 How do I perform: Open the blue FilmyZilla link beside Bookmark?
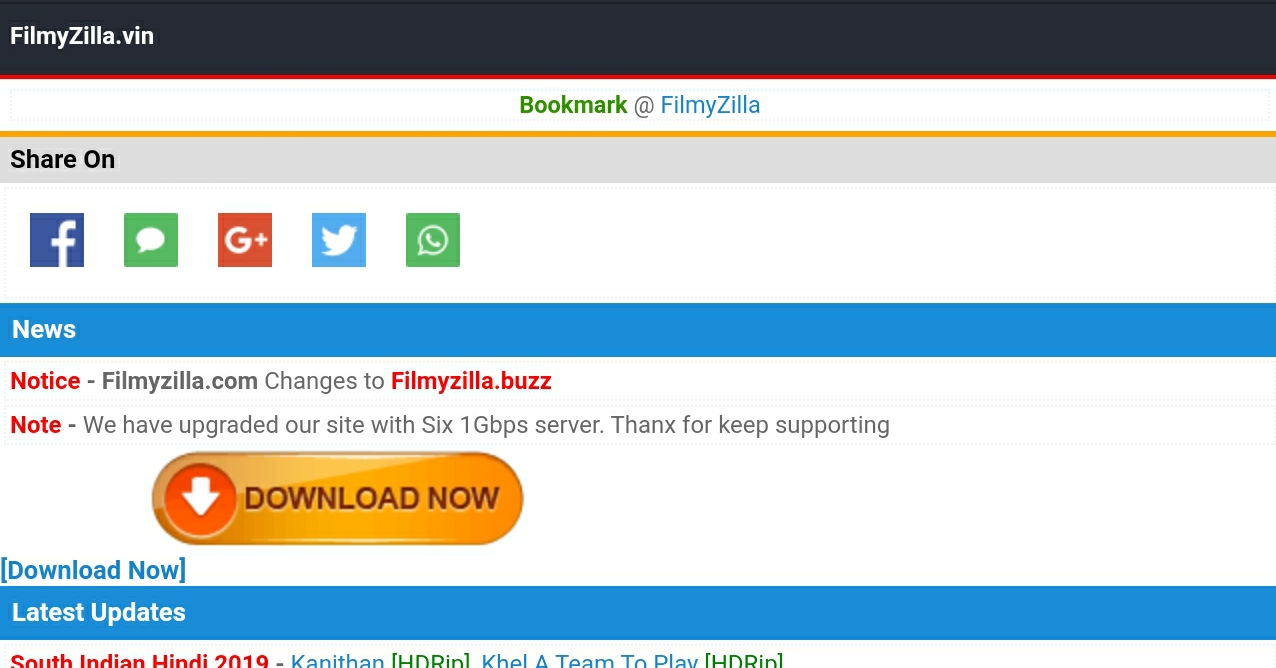(x=710, y=105)
